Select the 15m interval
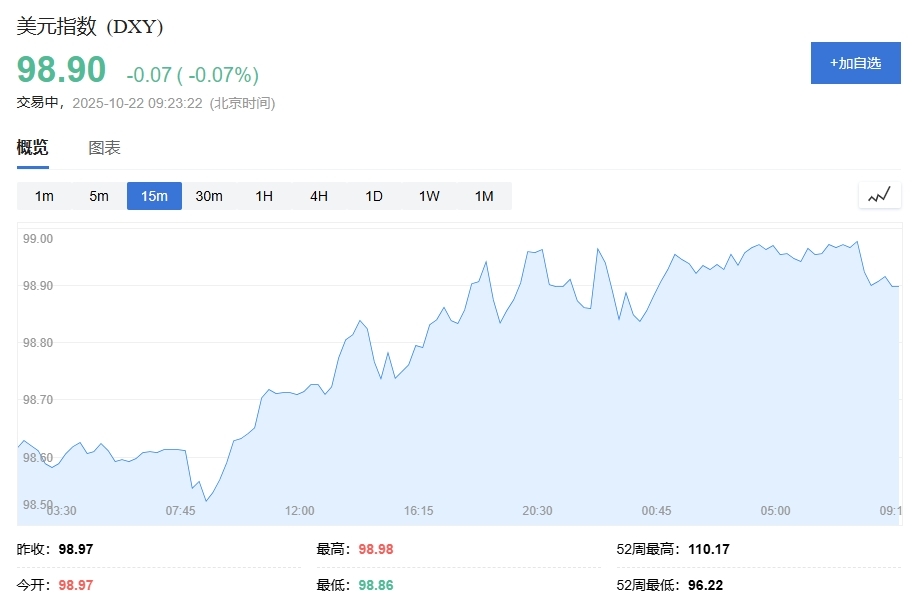Viewport: 918px width, 595px height. (153, 196)
